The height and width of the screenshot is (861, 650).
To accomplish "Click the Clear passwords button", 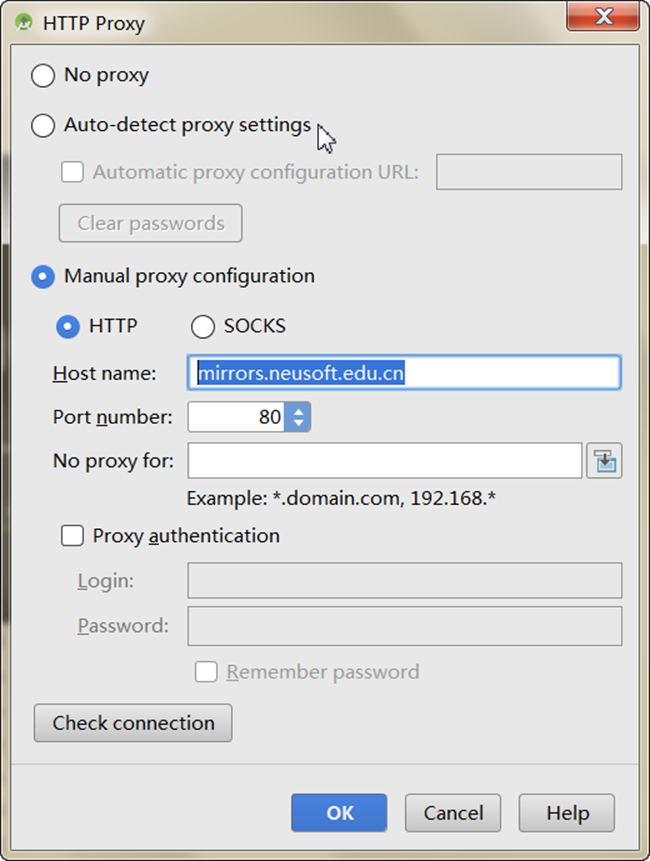I will 150,223.
